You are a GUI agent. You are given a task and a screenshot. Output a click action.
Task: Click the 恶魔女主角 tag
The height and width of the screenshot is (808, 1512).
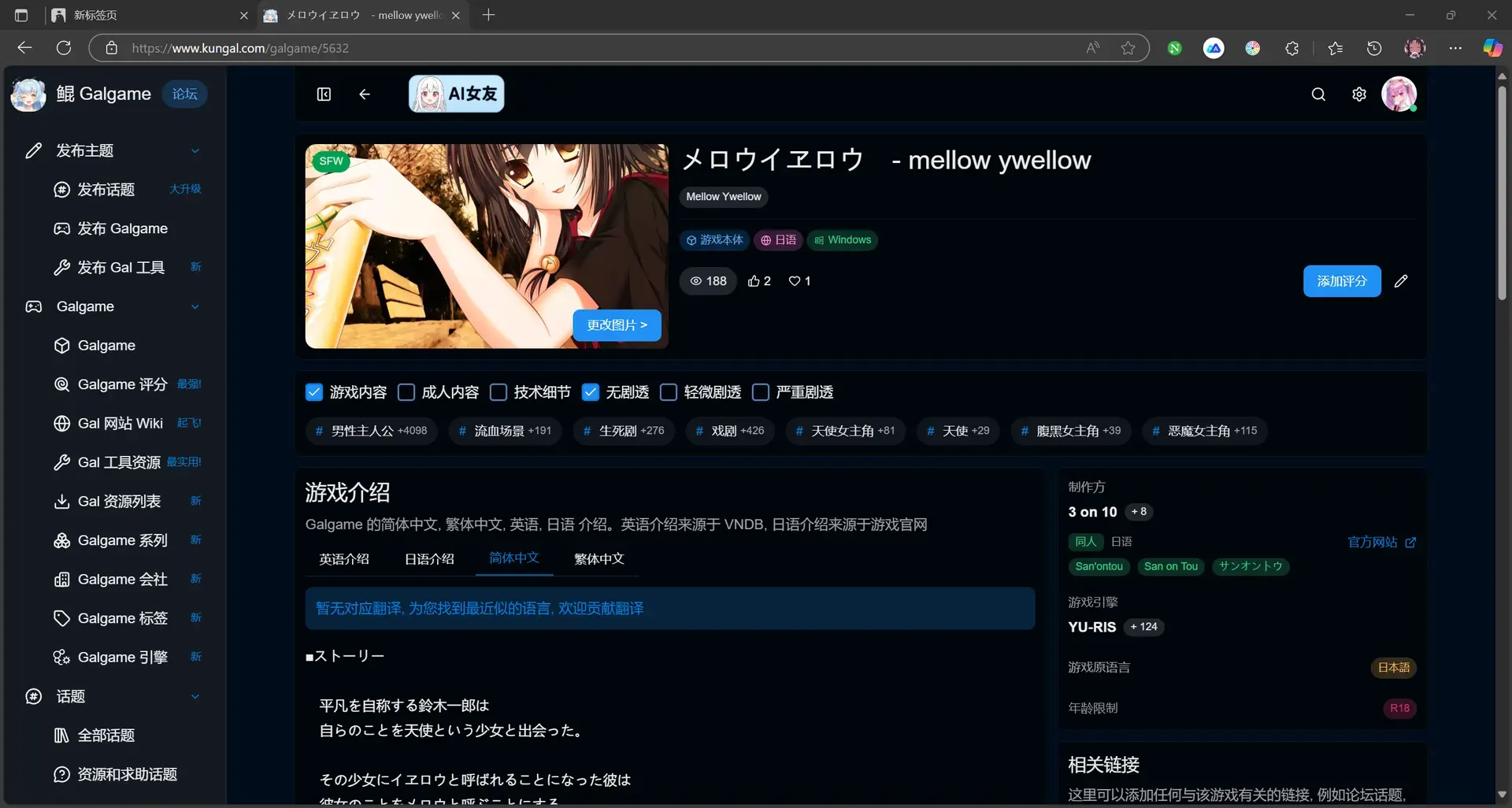tap(1204, 431)
